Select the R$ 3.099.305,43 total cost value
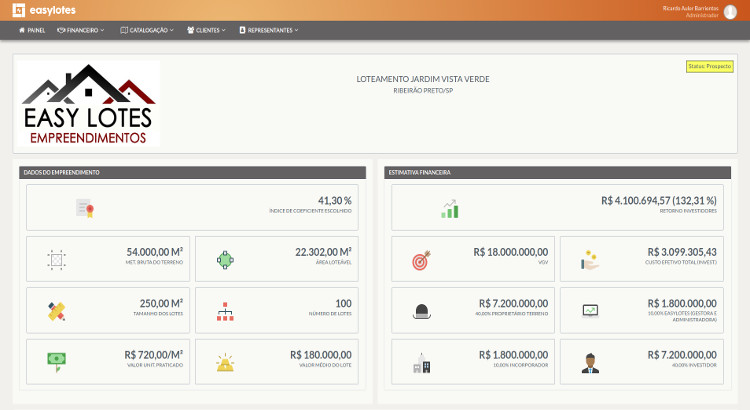750x410 pixels. (682, 252)
